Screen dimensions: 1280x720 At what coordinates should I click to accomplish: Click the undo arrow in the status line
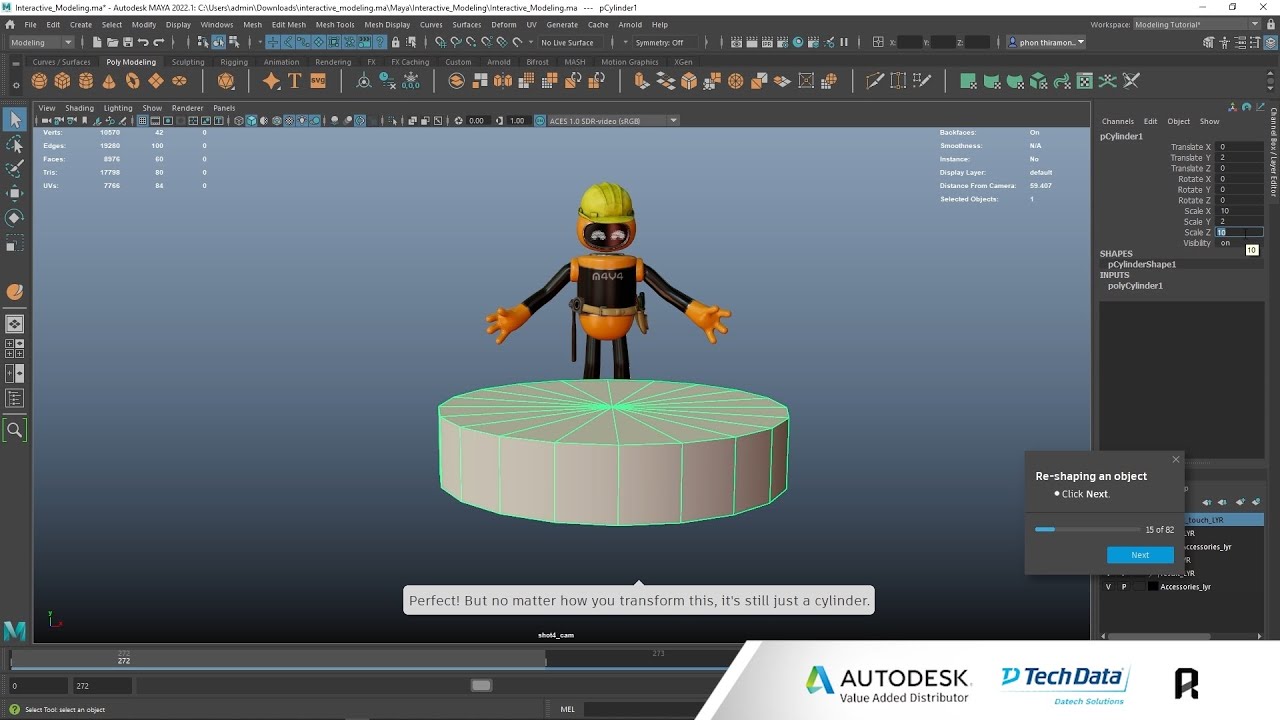143,42
